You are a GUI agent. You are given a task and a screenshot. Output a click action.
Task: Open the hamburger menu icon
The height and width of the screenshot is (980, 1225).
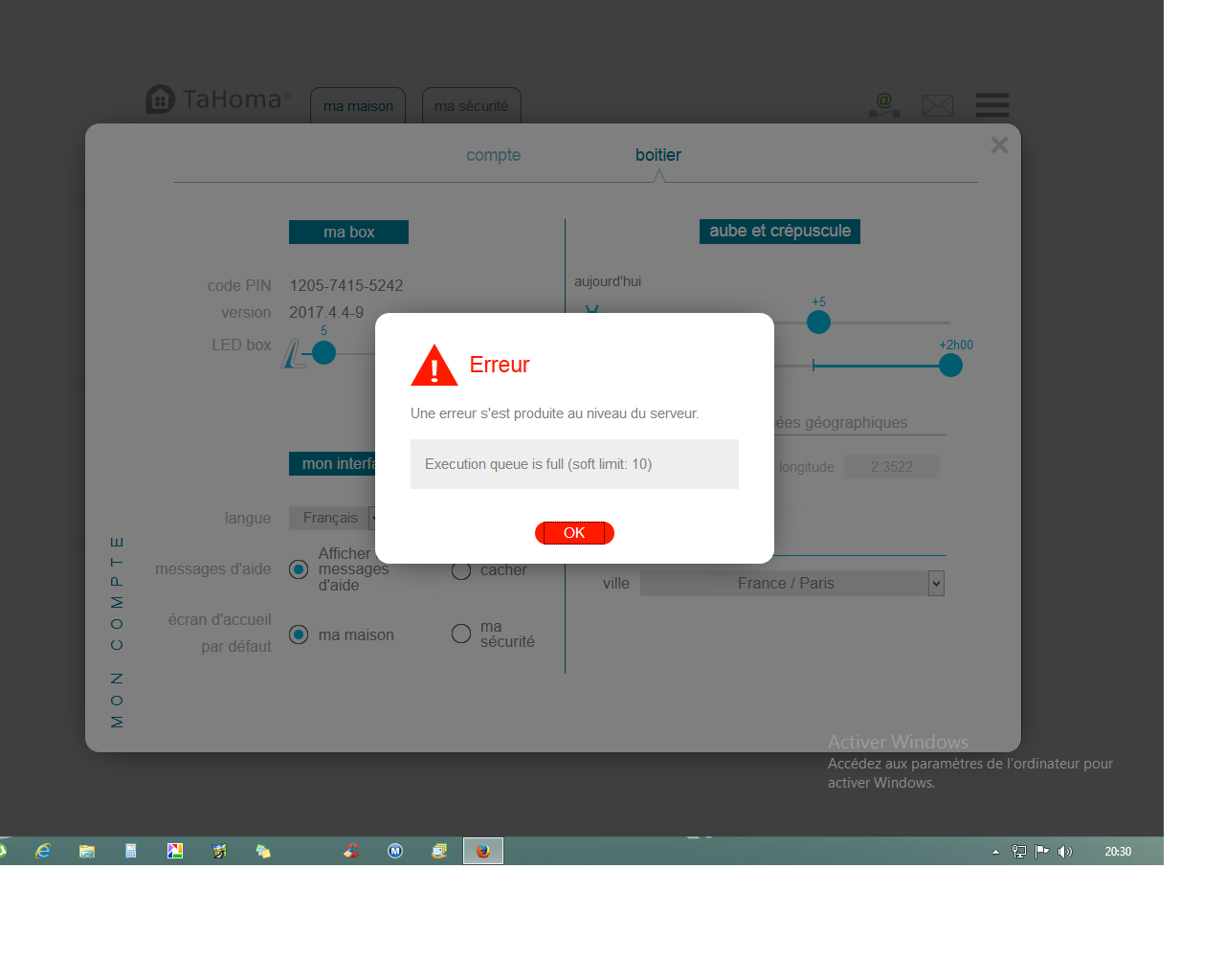992,105
